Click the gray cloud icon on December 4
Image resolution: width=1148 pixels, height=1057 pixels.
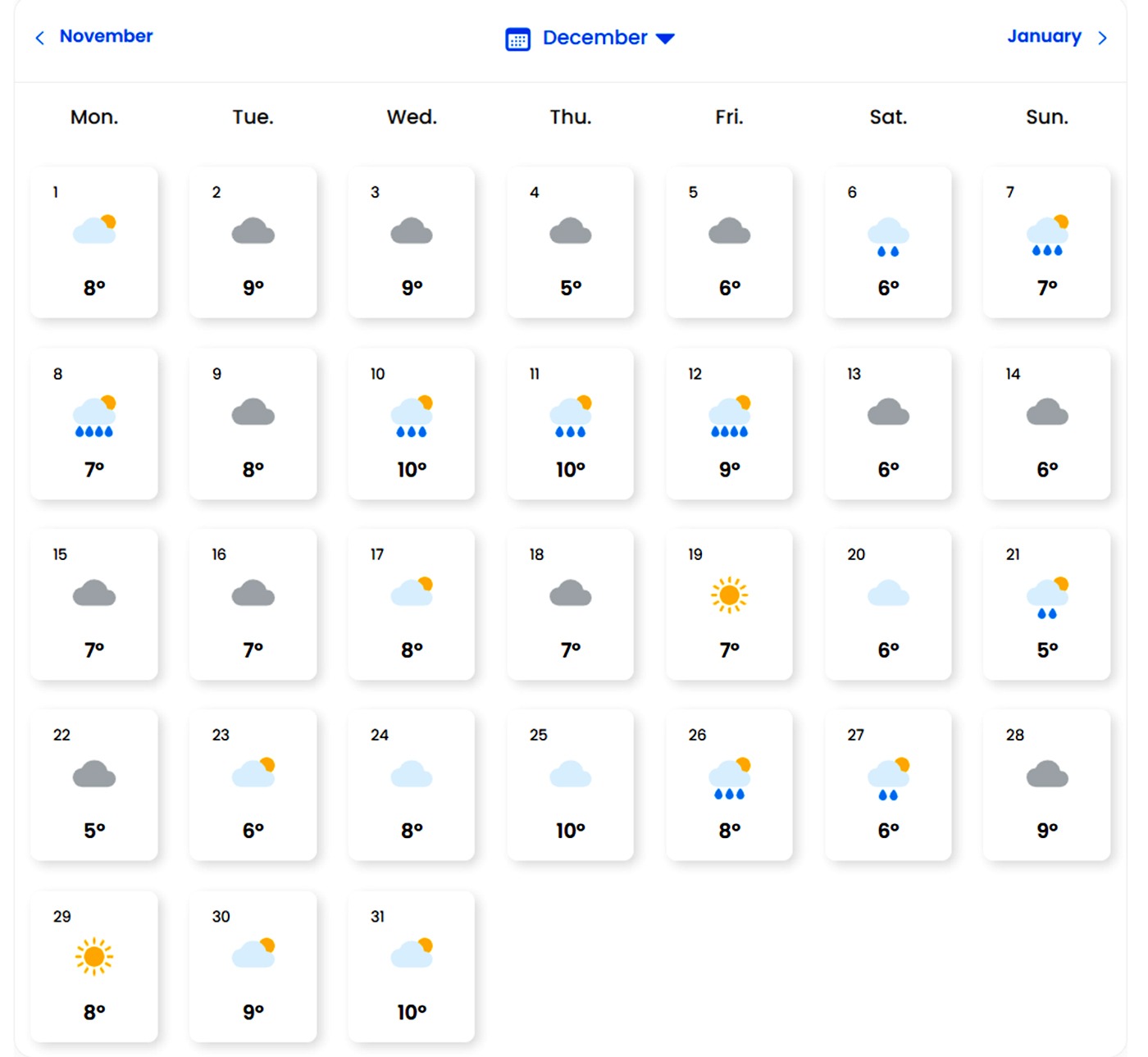(x=570, y=231)
